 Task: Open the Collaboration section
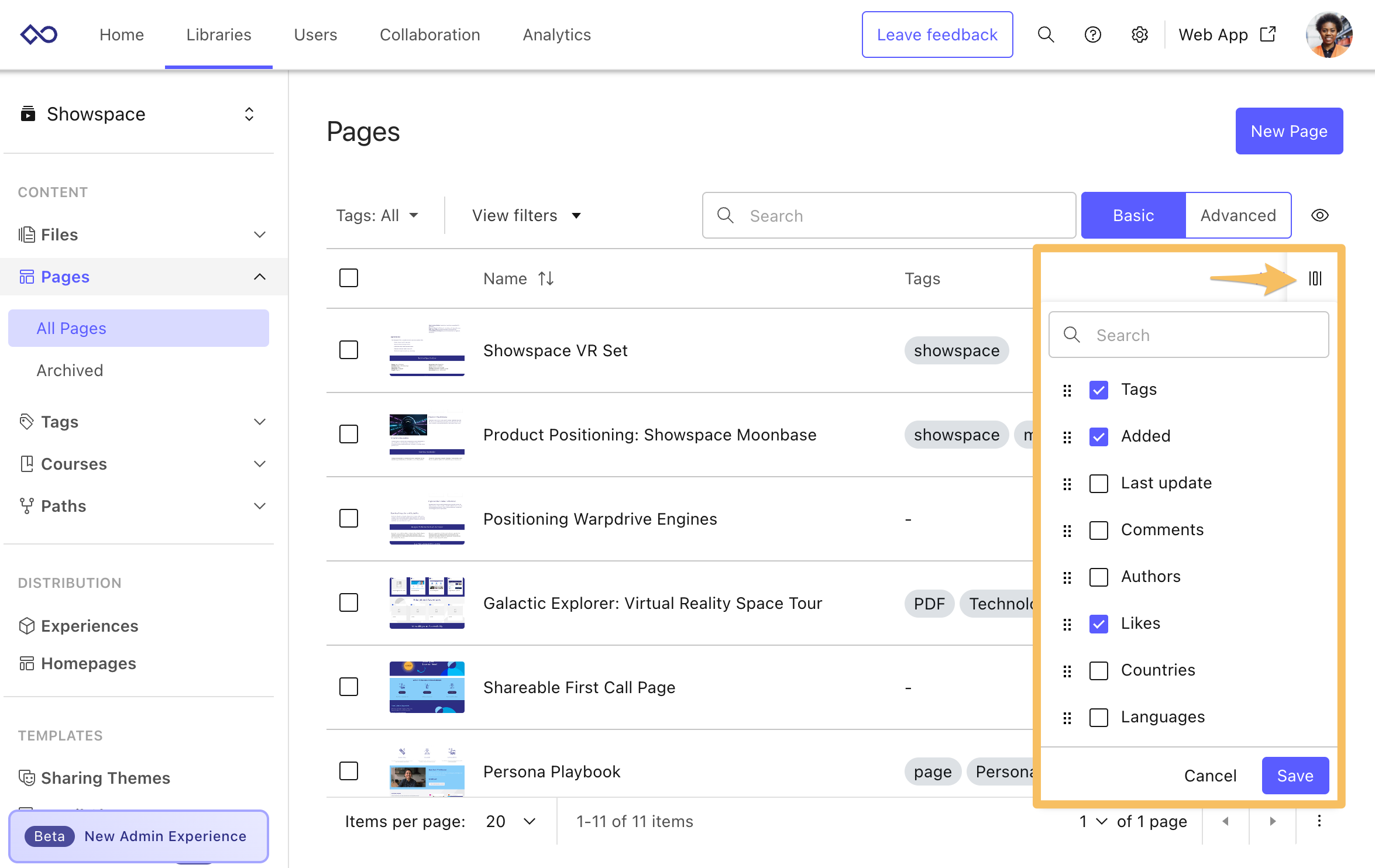point(429,35)
